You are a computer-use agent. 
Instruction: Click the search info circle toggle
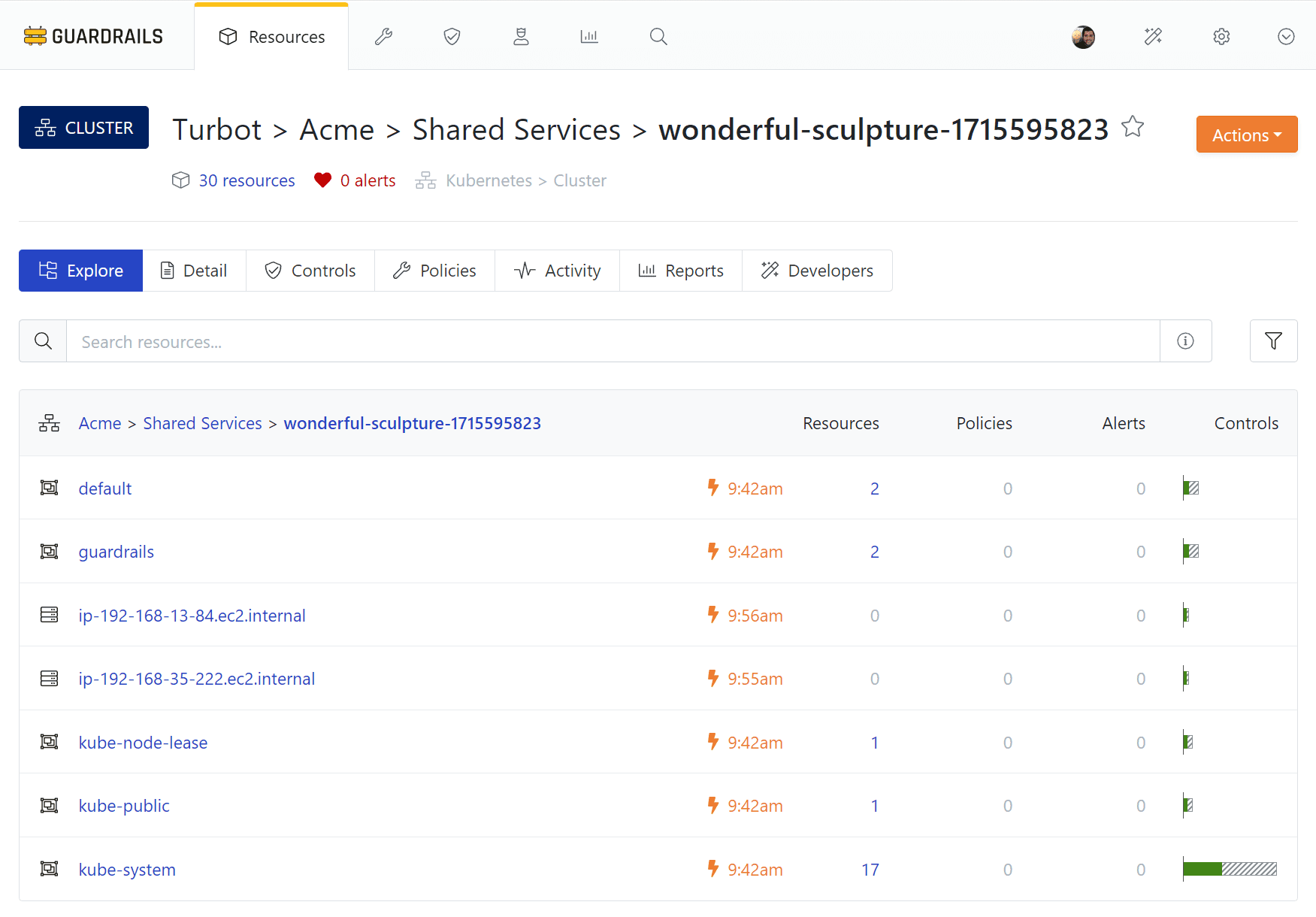pos(1185,340)
